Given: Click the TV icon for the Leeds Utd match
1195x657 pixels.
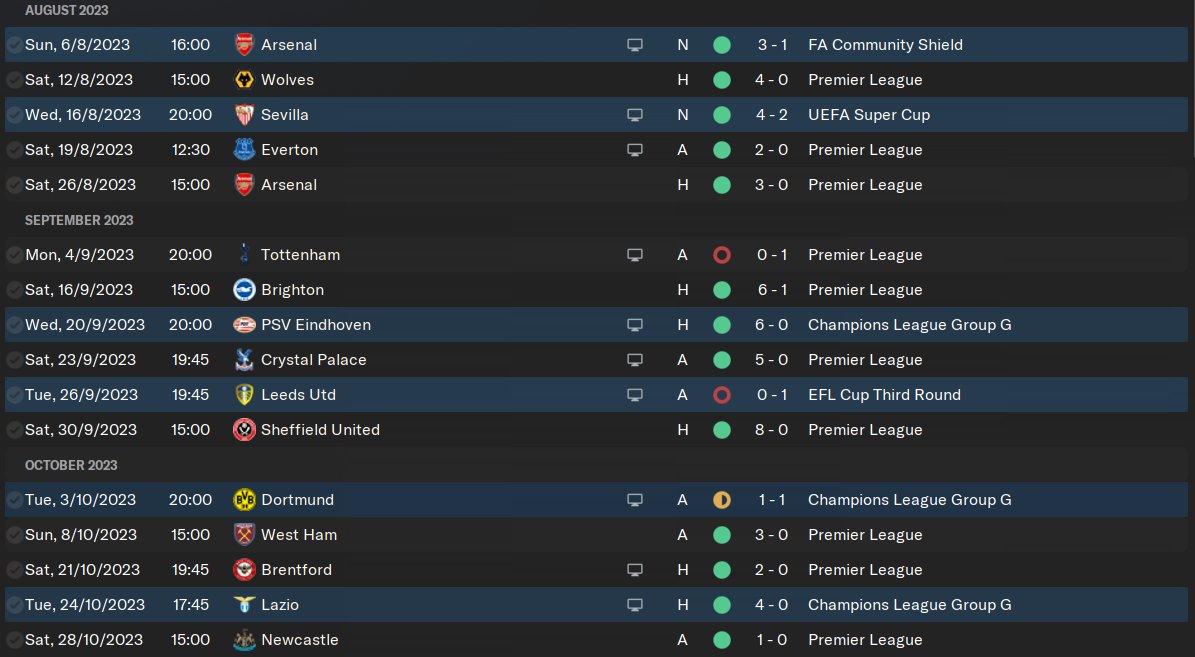Looking at the screenshot, I should [x=634, y=395].
